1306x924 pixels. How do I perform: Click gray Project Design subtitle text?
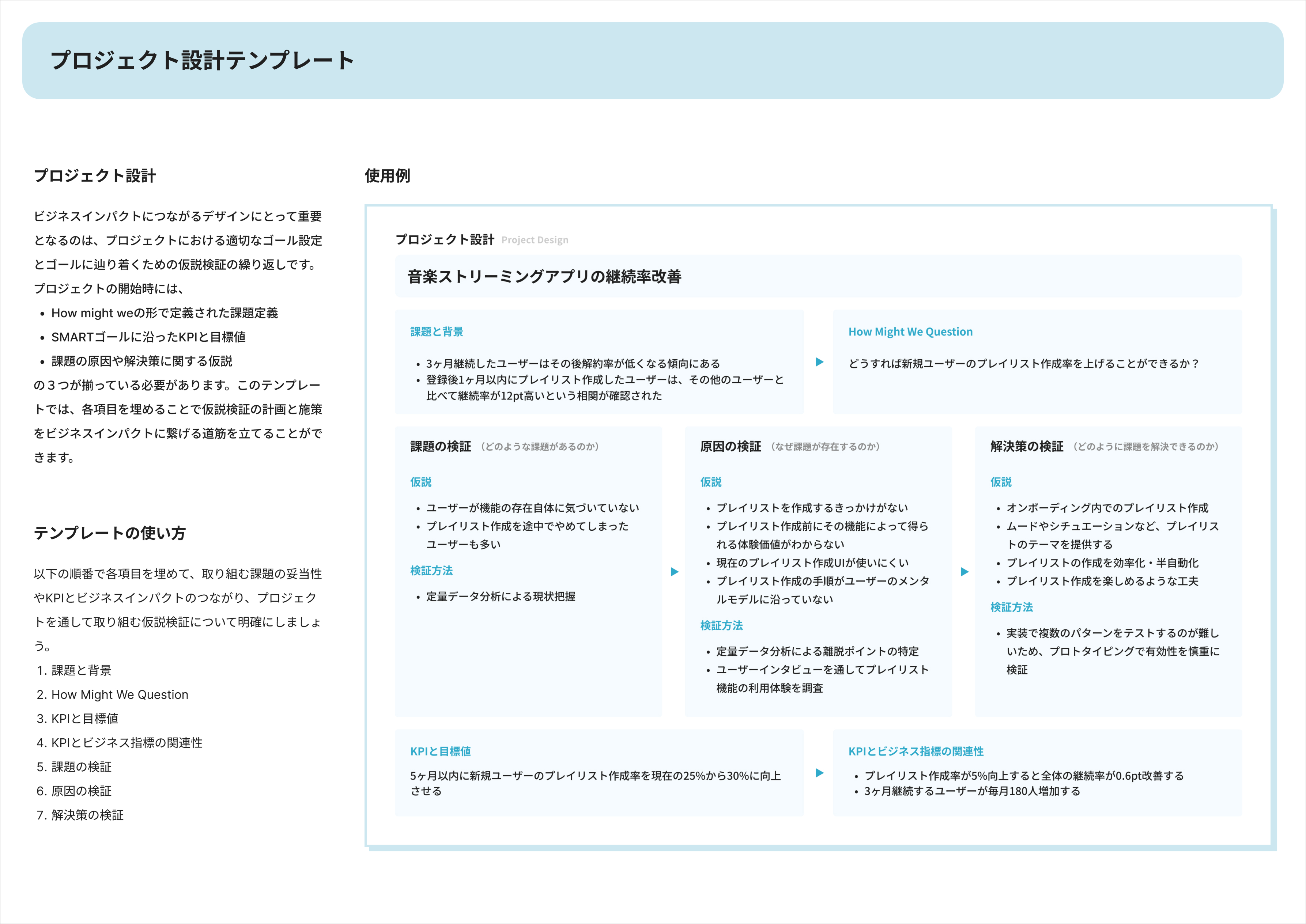pos(534,240)
